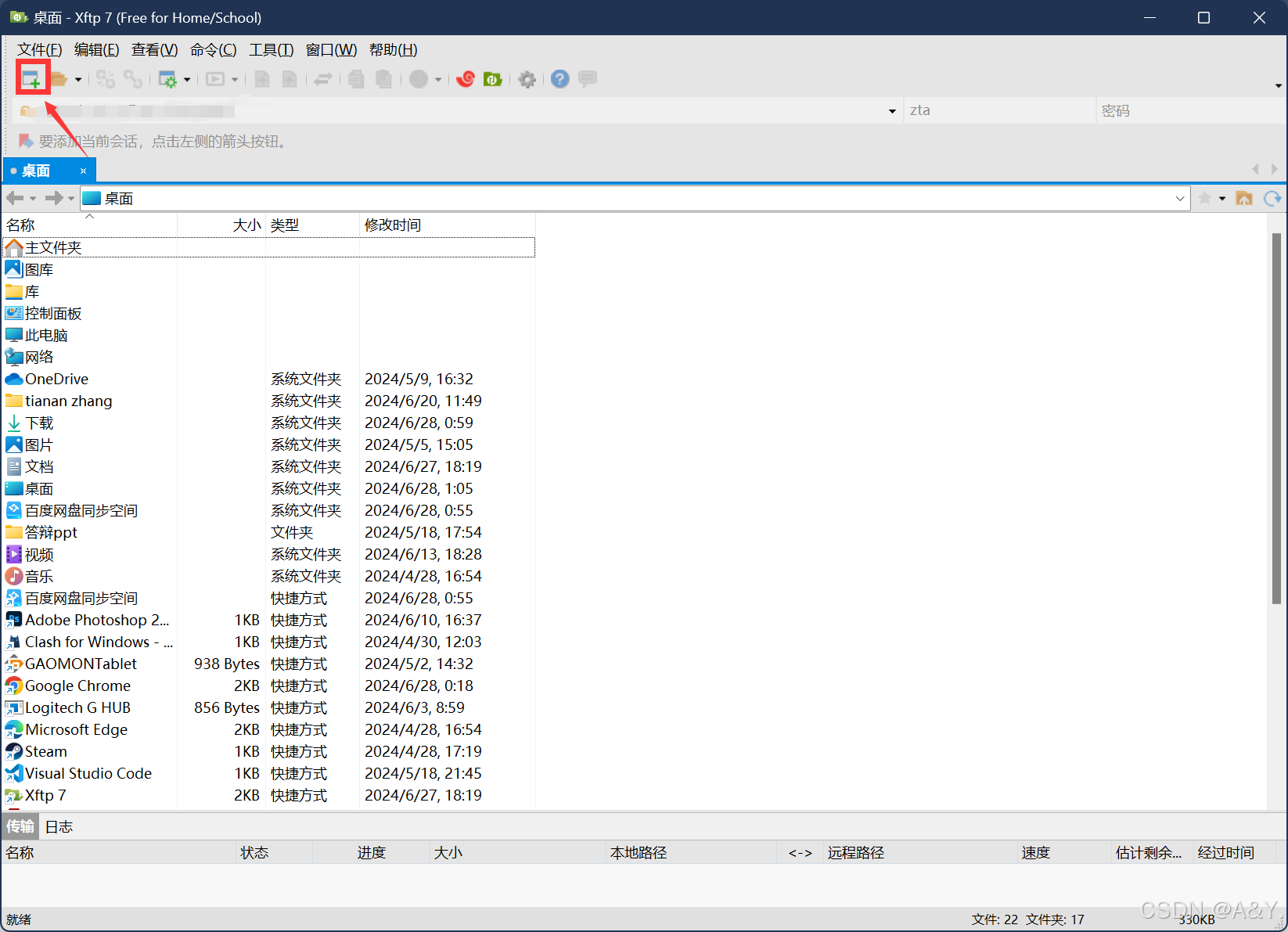Open the favorites star dropdown arrow
This screenshot has width=1288, height=932.
1222,199
